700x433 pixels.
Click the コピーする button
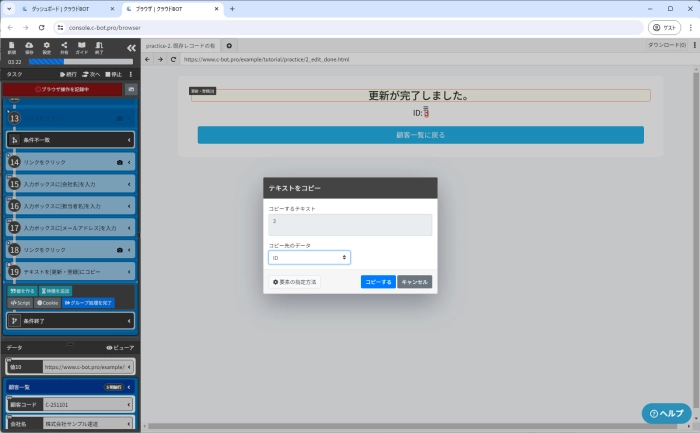378,282
